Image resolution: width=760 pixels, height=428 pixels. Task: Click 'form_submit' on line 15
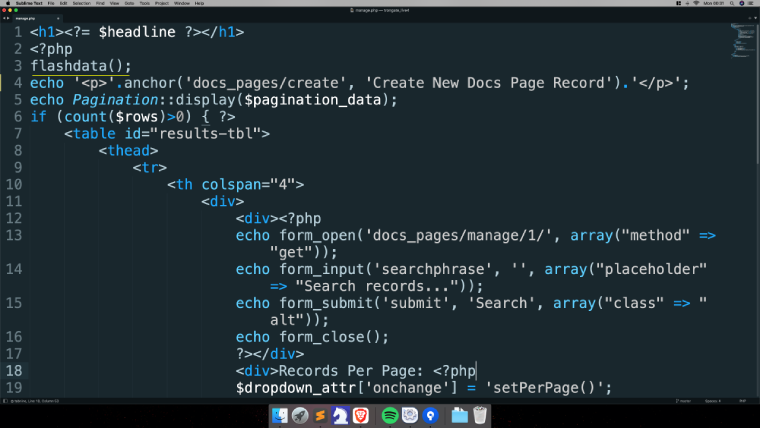[326, 303]
